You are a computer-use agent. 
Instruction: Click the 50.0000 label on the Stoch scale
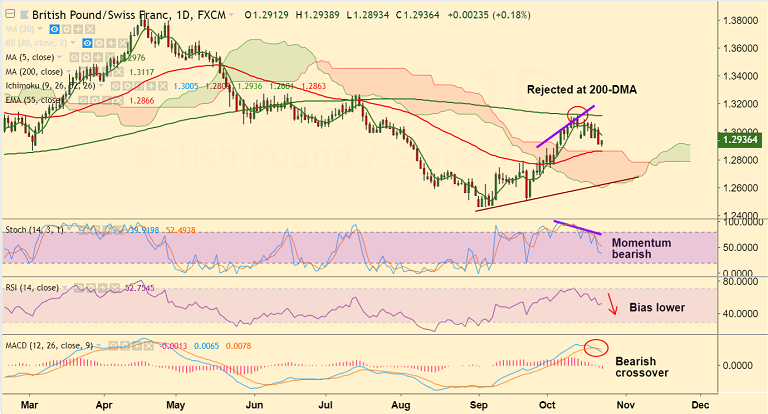tap(743, 247)
